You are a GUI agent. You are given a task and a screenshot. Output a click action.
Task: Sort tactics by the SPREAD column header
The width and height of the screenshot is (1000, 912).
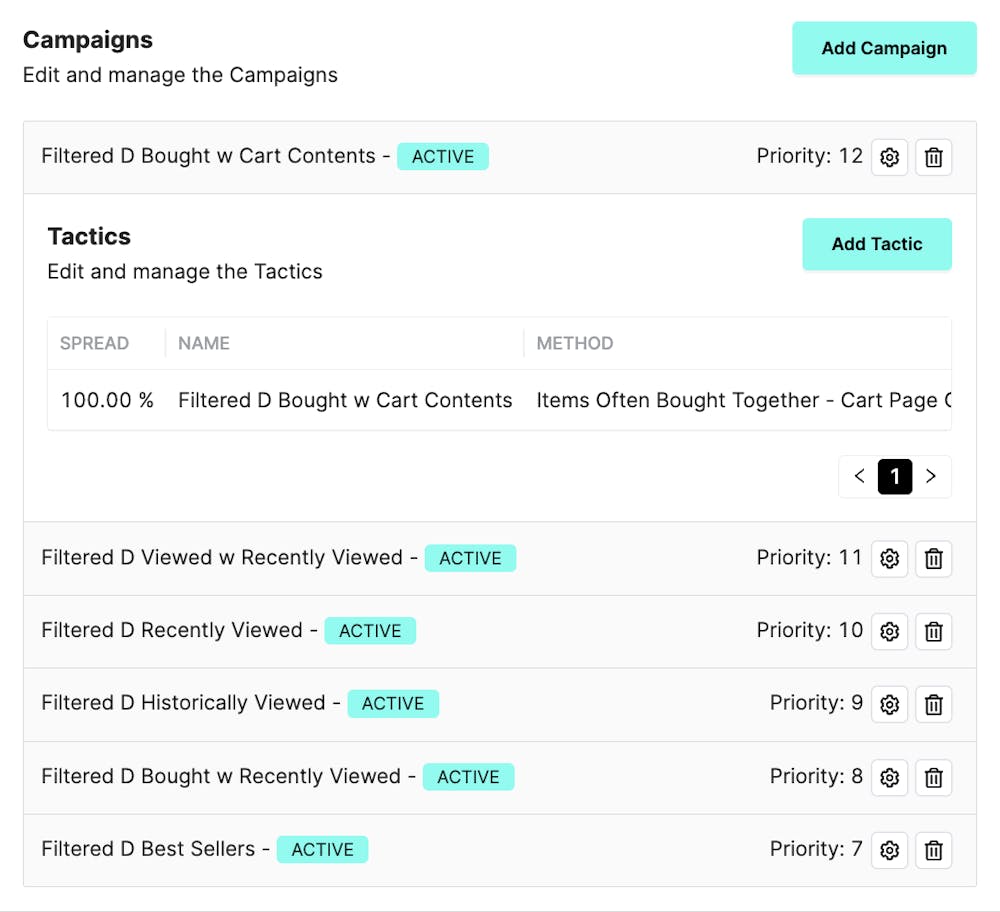point(95,343)
